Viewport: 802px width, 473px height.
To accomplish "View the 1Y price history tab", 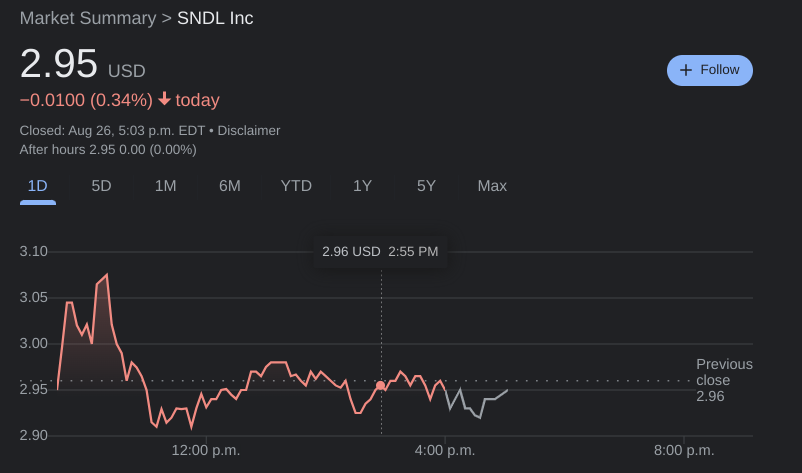I will click(x=362, y=186).
